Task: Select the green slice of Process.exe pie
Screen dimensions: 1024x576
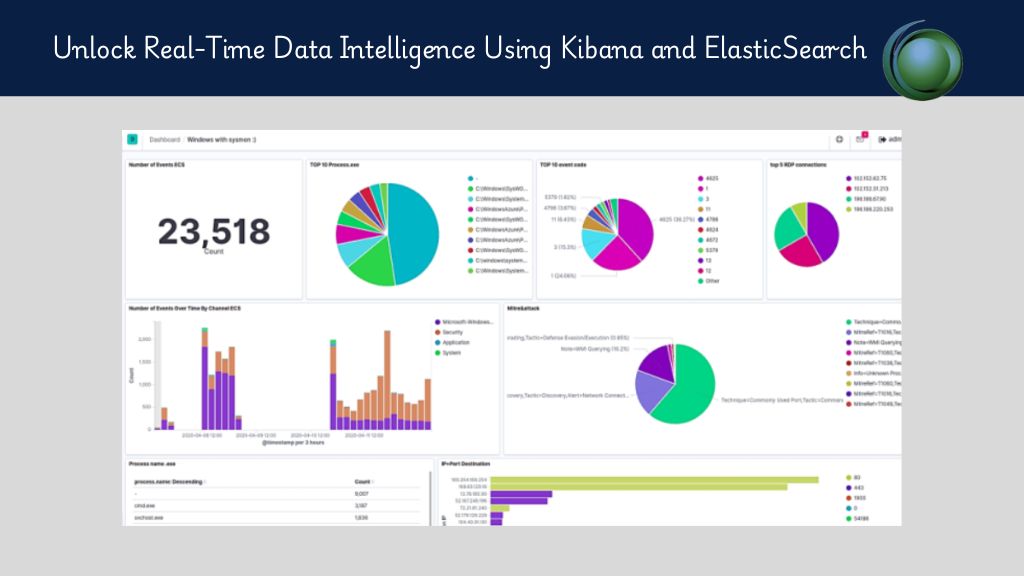Action: [x=375, y=264]
